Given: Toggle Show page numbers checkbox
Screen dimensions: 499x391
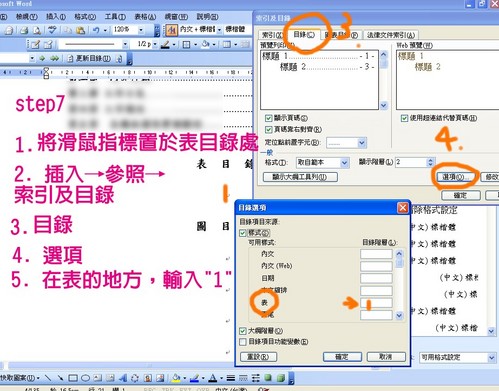Looking at the screenshot, I should (269, 118).
